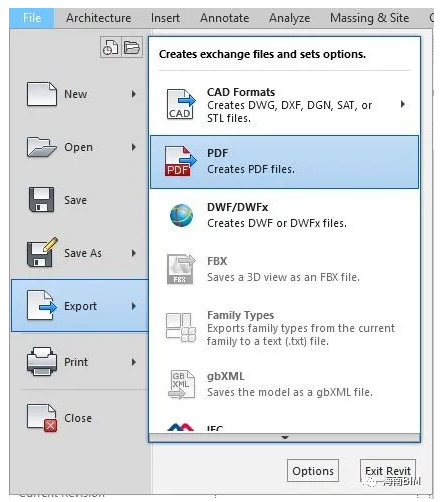
Task: Switch to the Architecture tab
Action: [x=98, y=18]
